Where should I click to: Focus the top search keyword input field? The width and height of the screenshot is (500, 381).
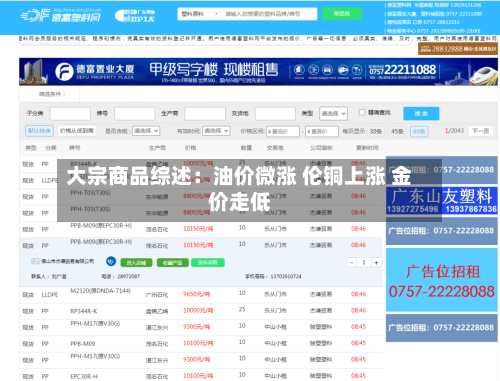(269, 14)
